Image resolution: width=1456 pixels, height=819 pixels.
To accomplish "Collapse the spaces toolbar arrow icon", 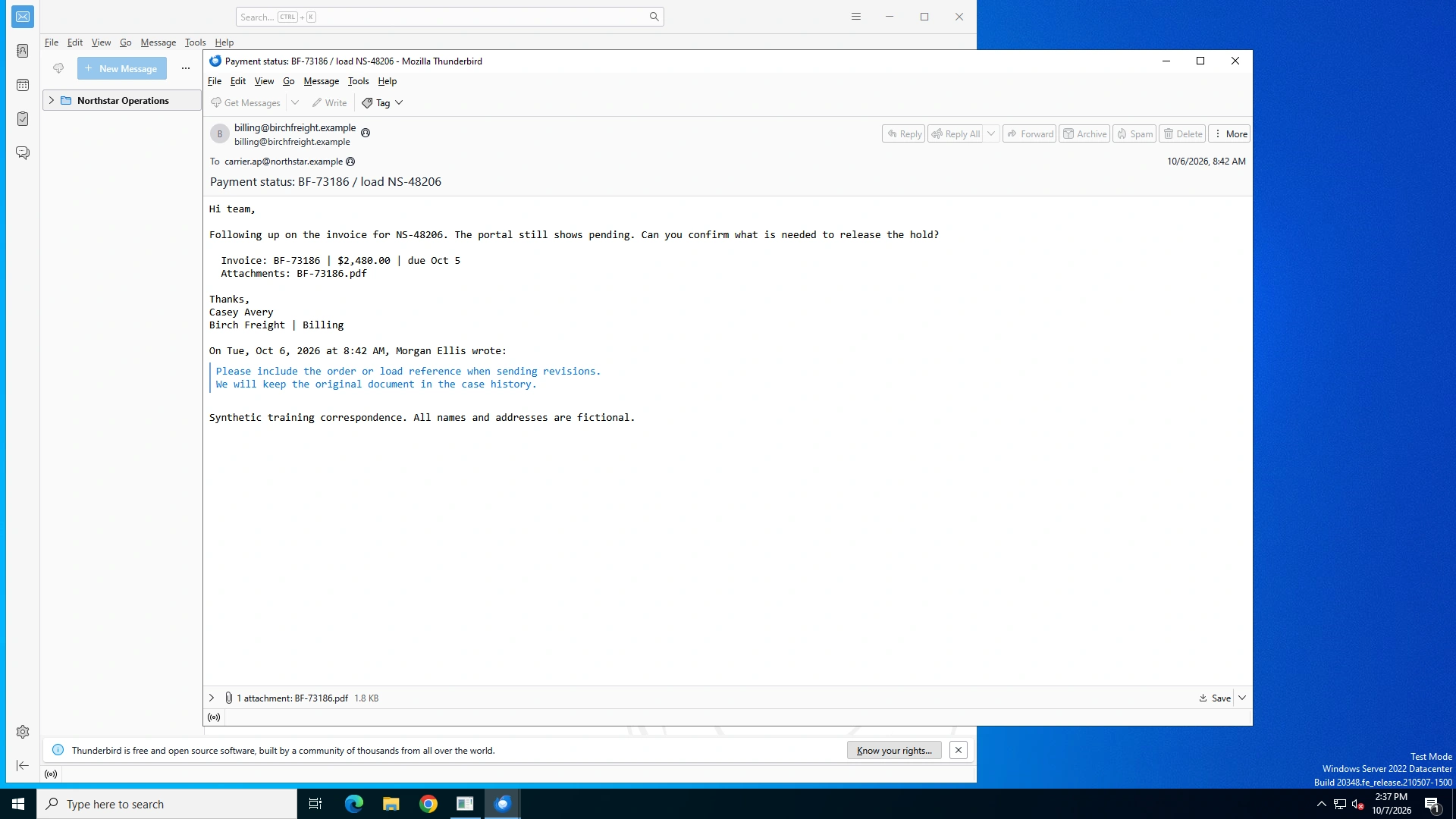I will coord(23,766).
